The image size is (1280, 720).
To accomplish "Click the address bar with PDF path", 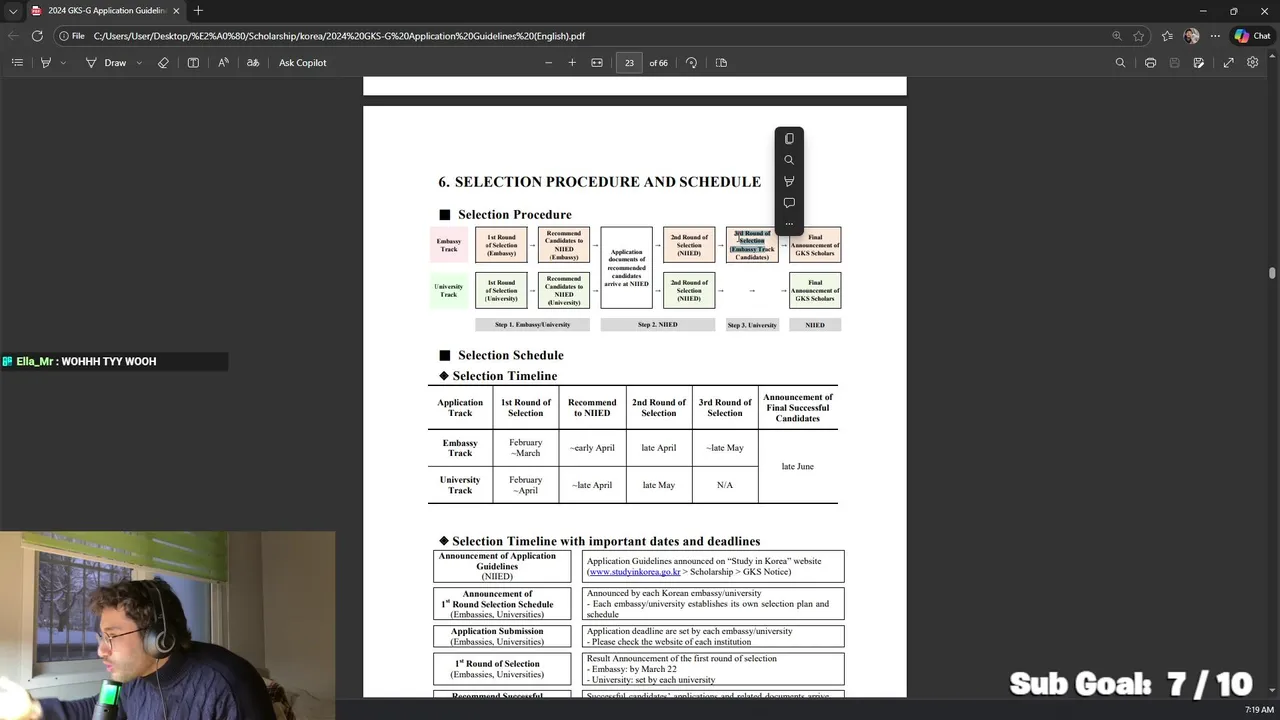I will (x=600, y=36).
